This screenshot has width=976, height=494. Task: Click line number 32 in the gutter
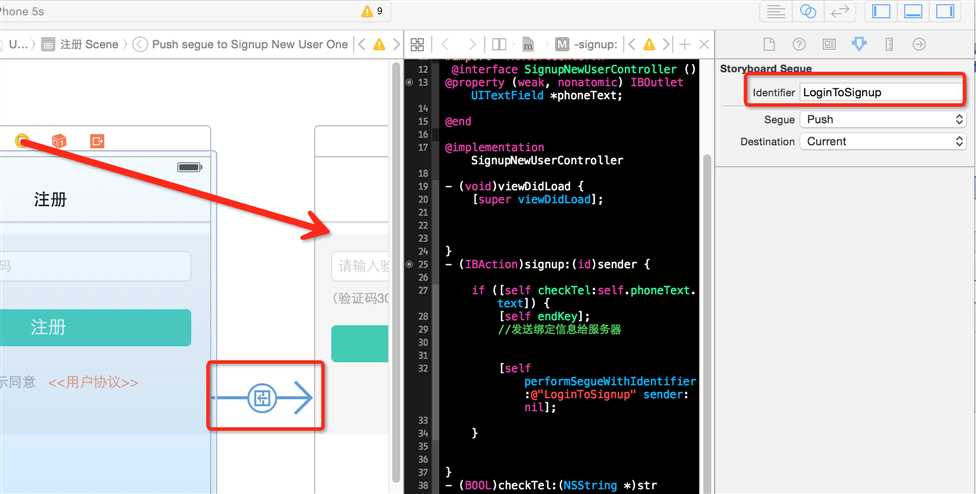point(423,368)
